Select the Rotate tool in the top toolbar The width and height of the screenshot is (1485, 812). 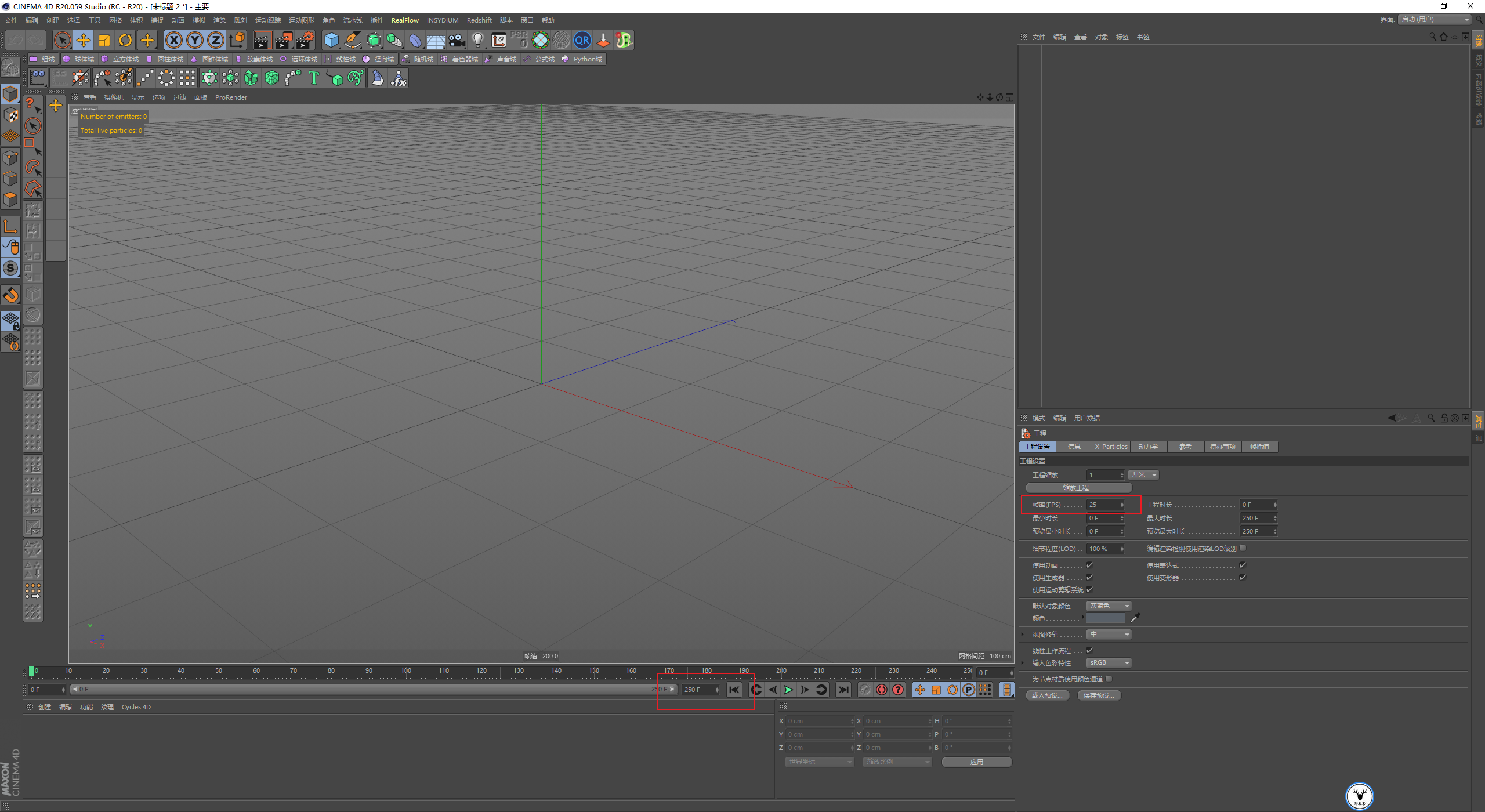(x=125, y=40)
